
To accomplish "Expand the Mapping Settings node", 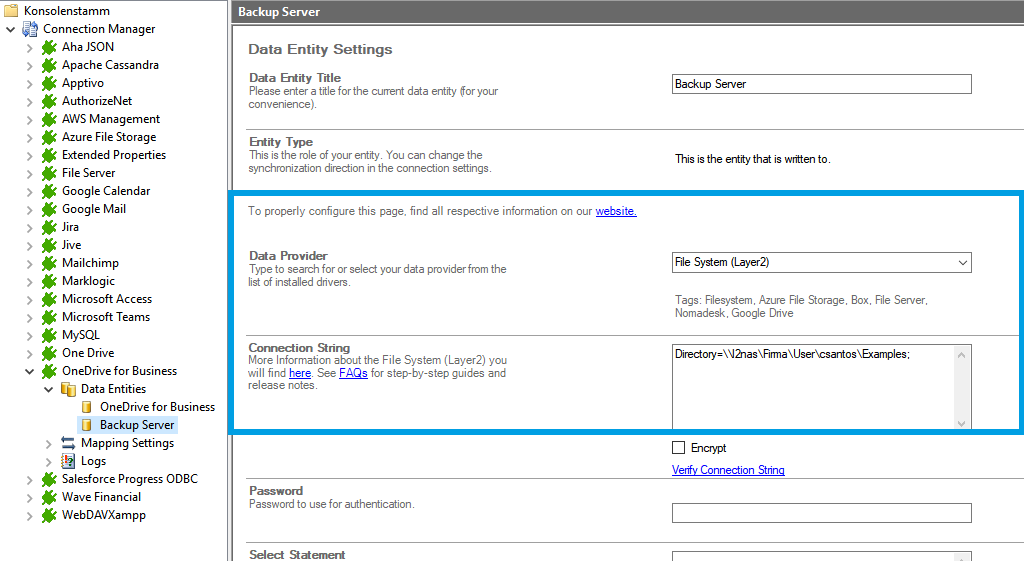I will tap(49, 443).
